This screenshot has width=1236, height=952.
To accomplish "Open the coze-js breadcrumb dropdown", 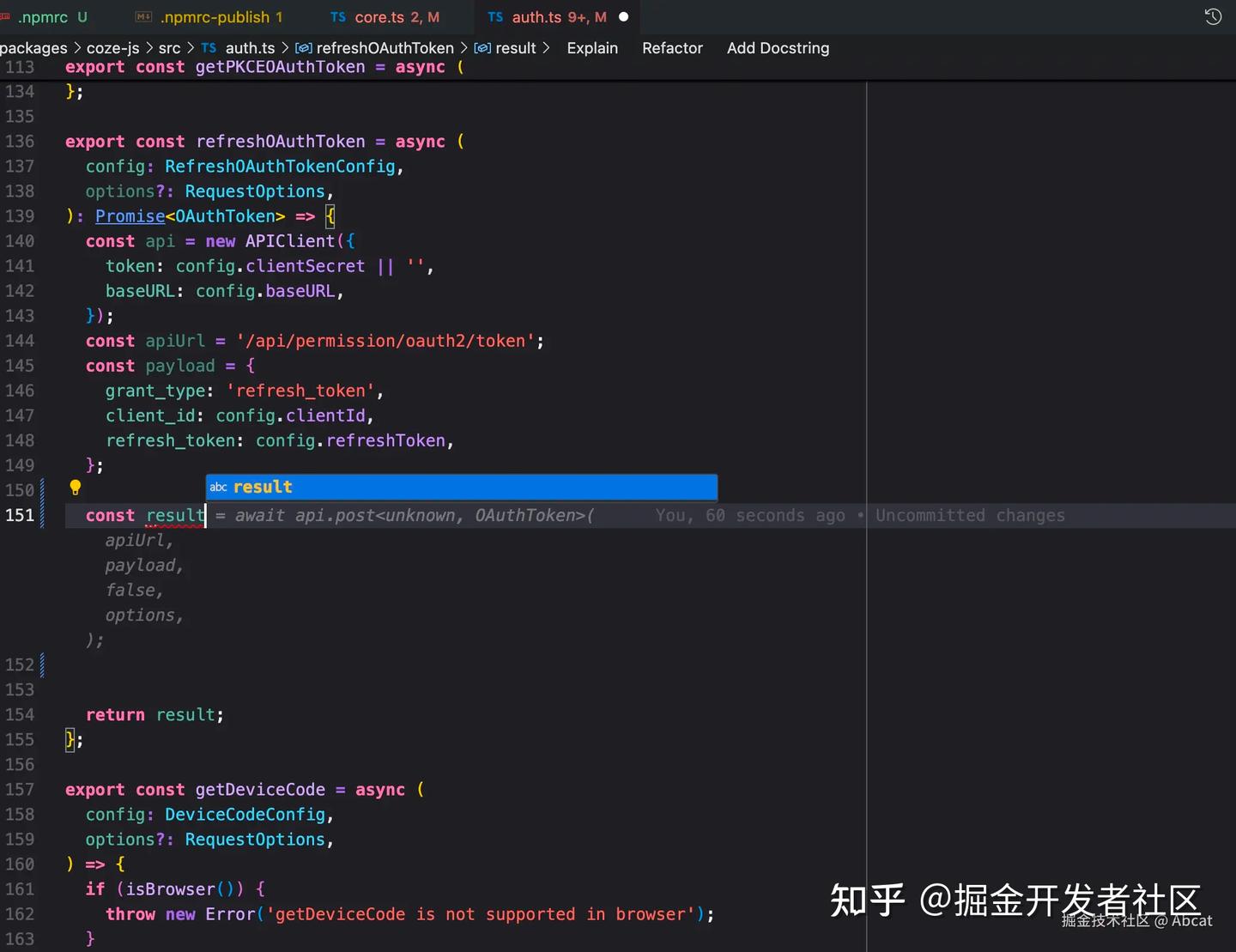I will tap(112, 48).
